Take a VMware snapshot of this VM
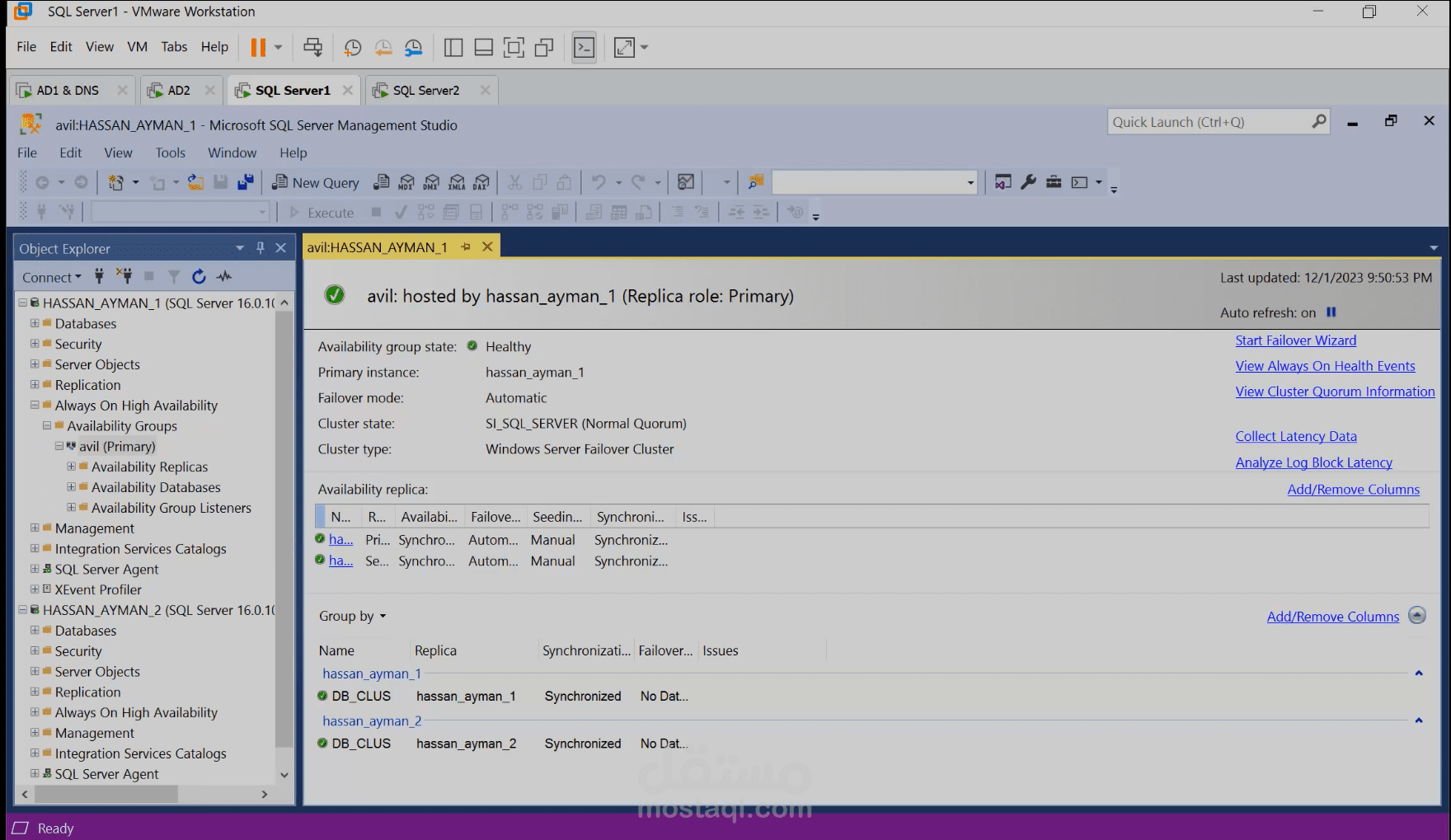 point(353,47)
